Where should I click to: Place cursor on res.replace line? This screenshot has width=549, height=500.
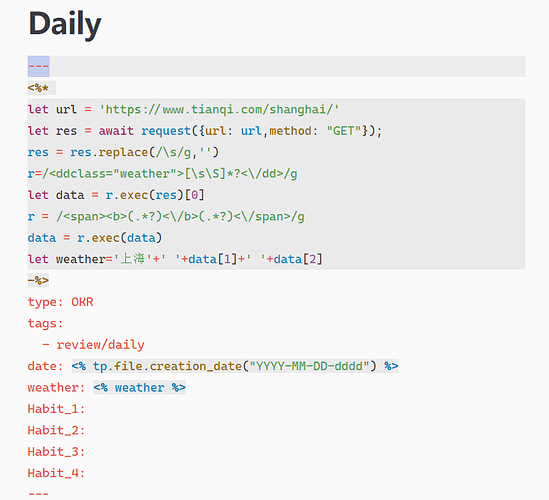(123, 152)
